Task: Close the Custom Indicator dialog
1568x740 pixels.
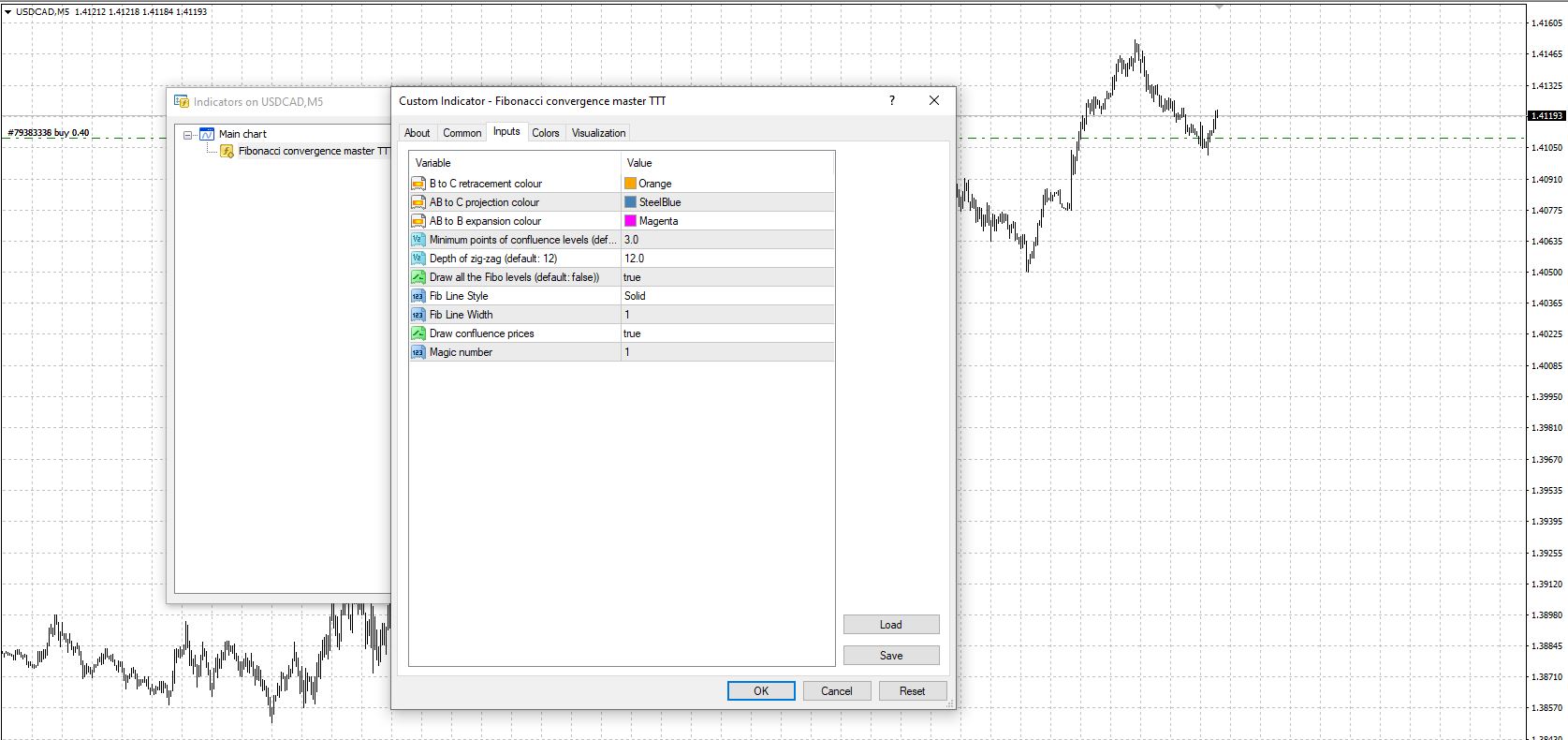Action: tap(933, 100)
